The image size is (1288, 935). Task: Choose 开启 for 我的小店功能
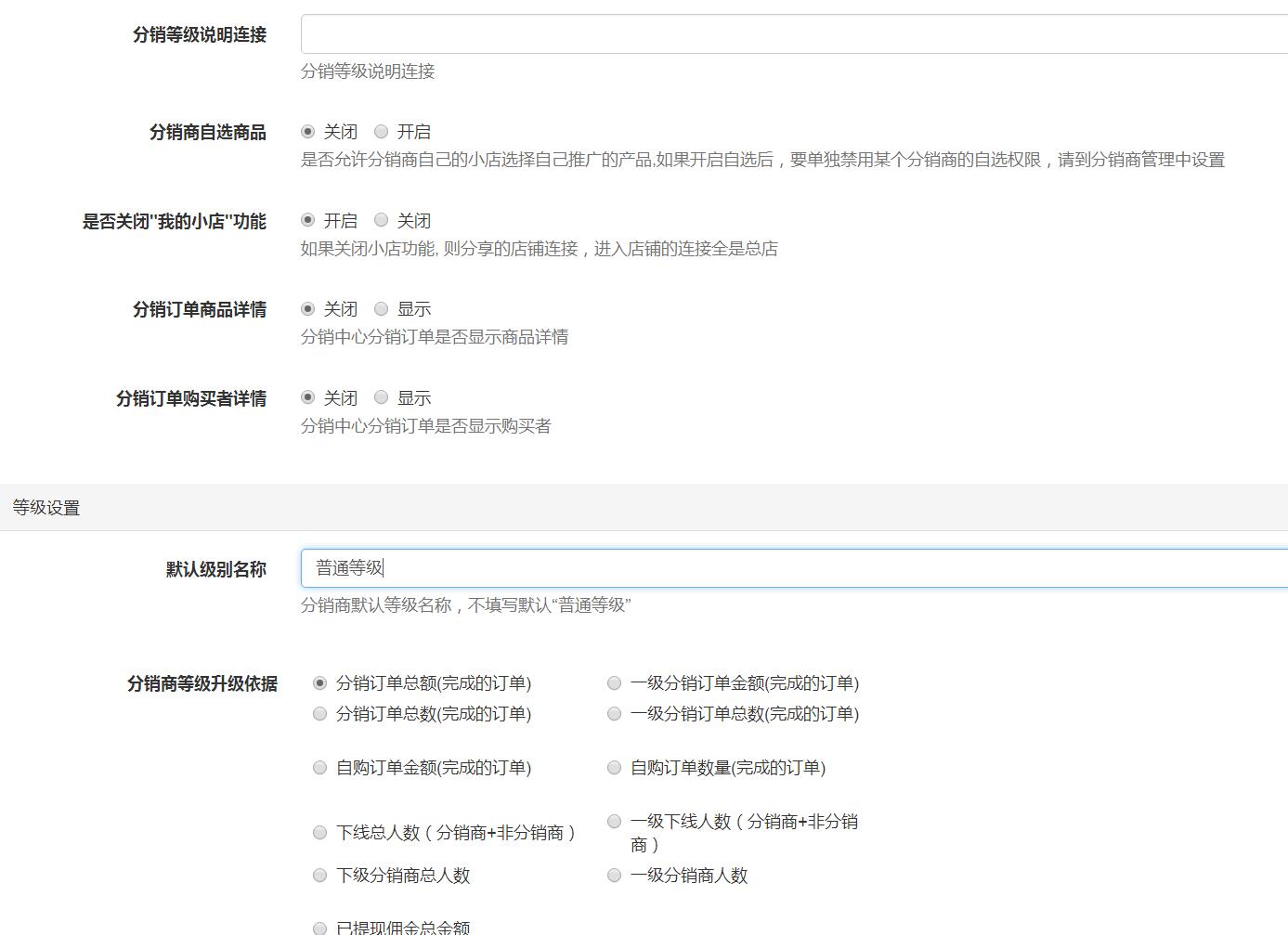point(307,220)
